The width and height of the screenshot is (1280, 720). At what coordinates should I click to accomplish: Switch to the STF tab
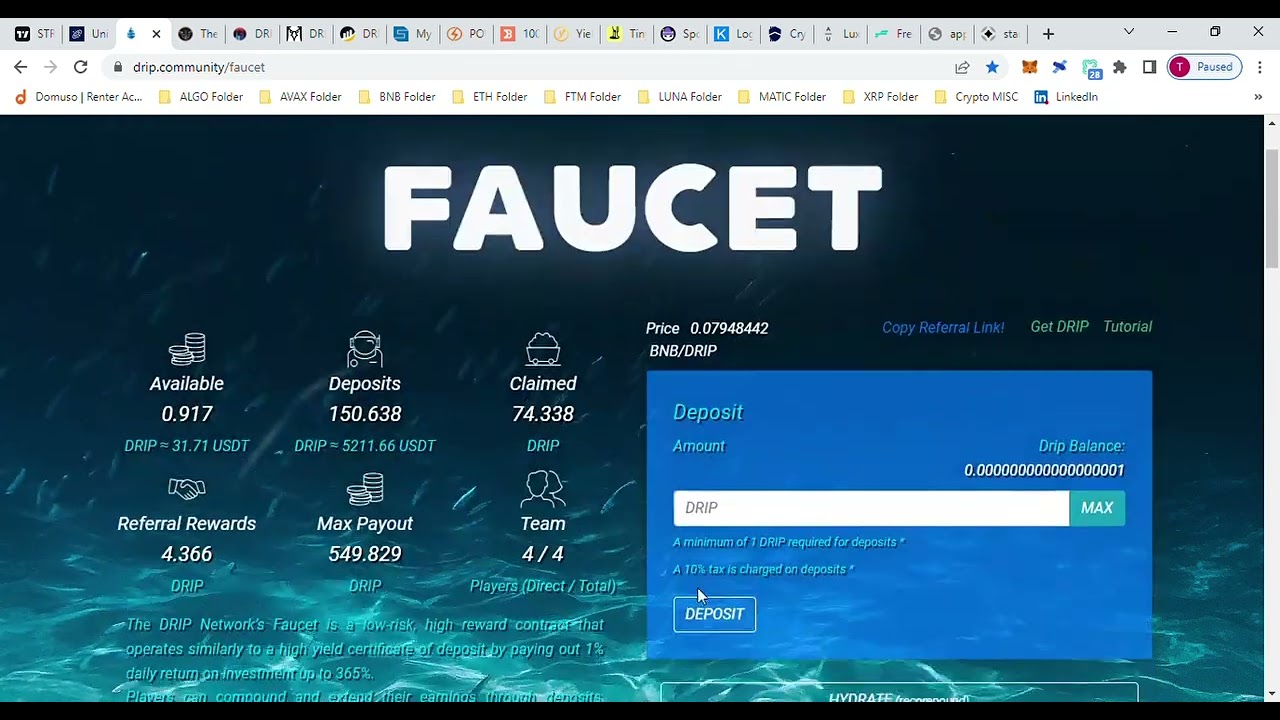click(x=35, y=34)
